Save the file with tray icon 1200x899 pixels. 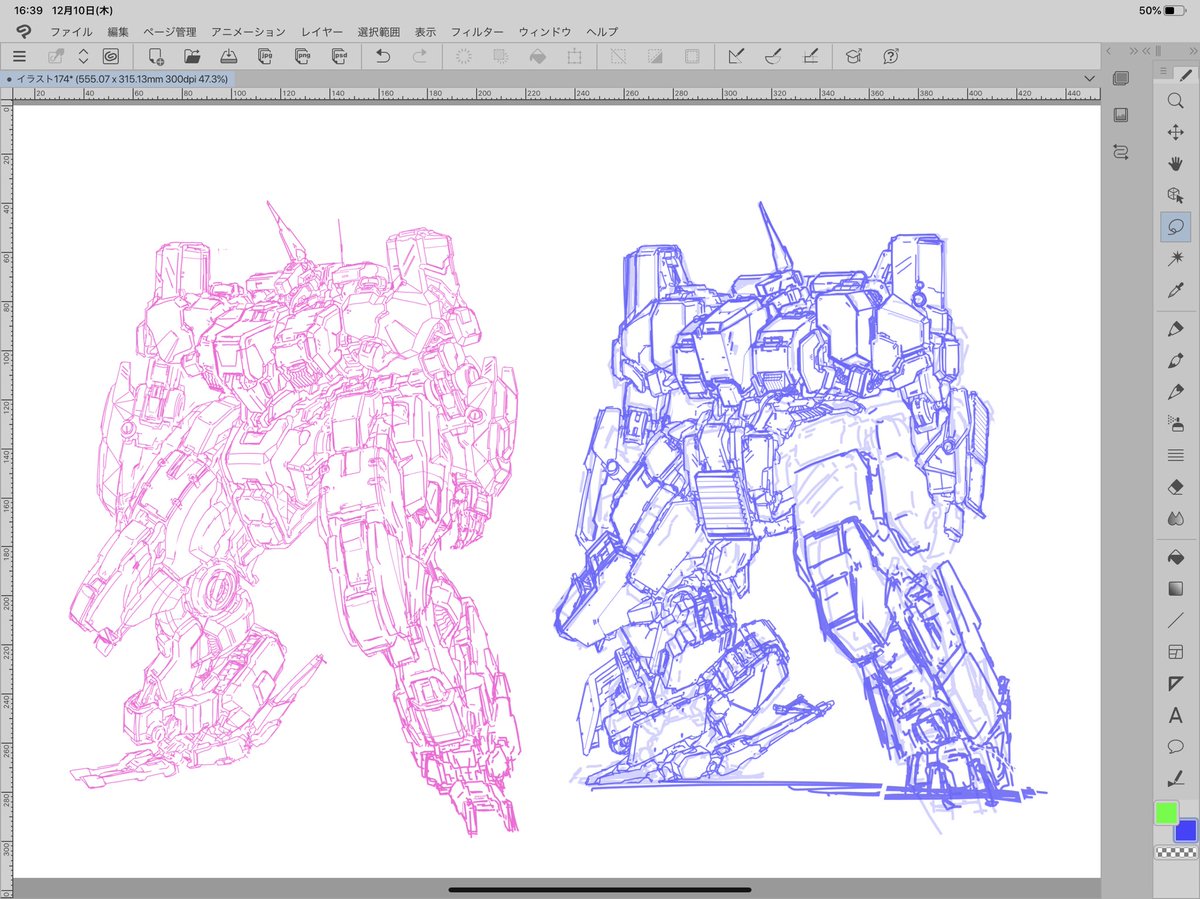(229, 57)
